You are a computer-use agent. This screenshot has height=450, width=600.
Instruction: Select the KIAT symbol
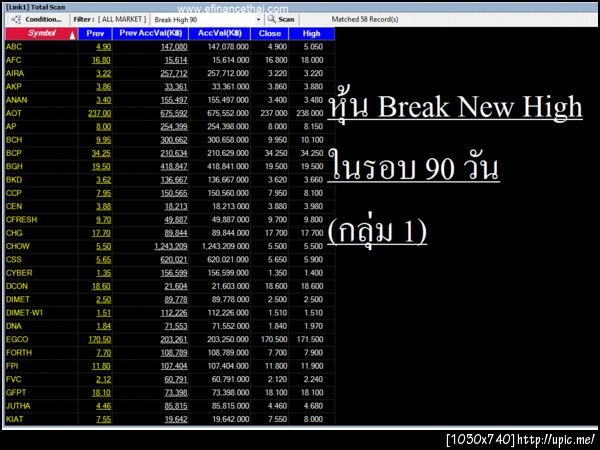tap(15, 419)
